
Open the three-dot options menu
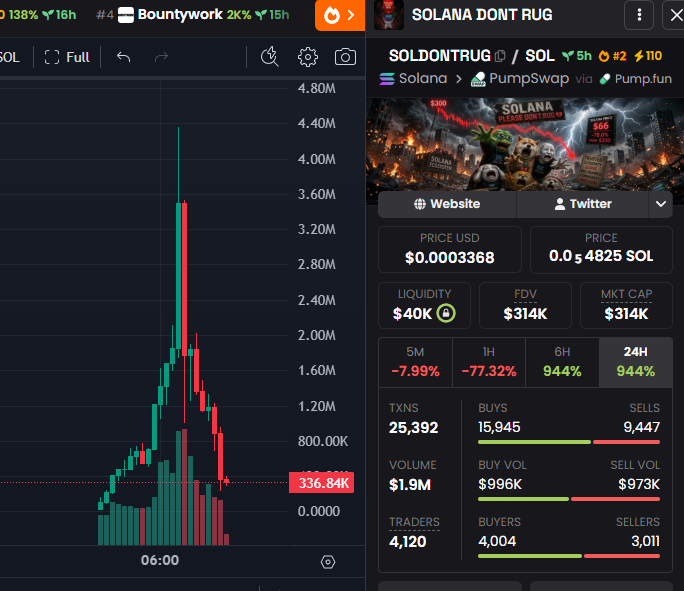(639, 15)
